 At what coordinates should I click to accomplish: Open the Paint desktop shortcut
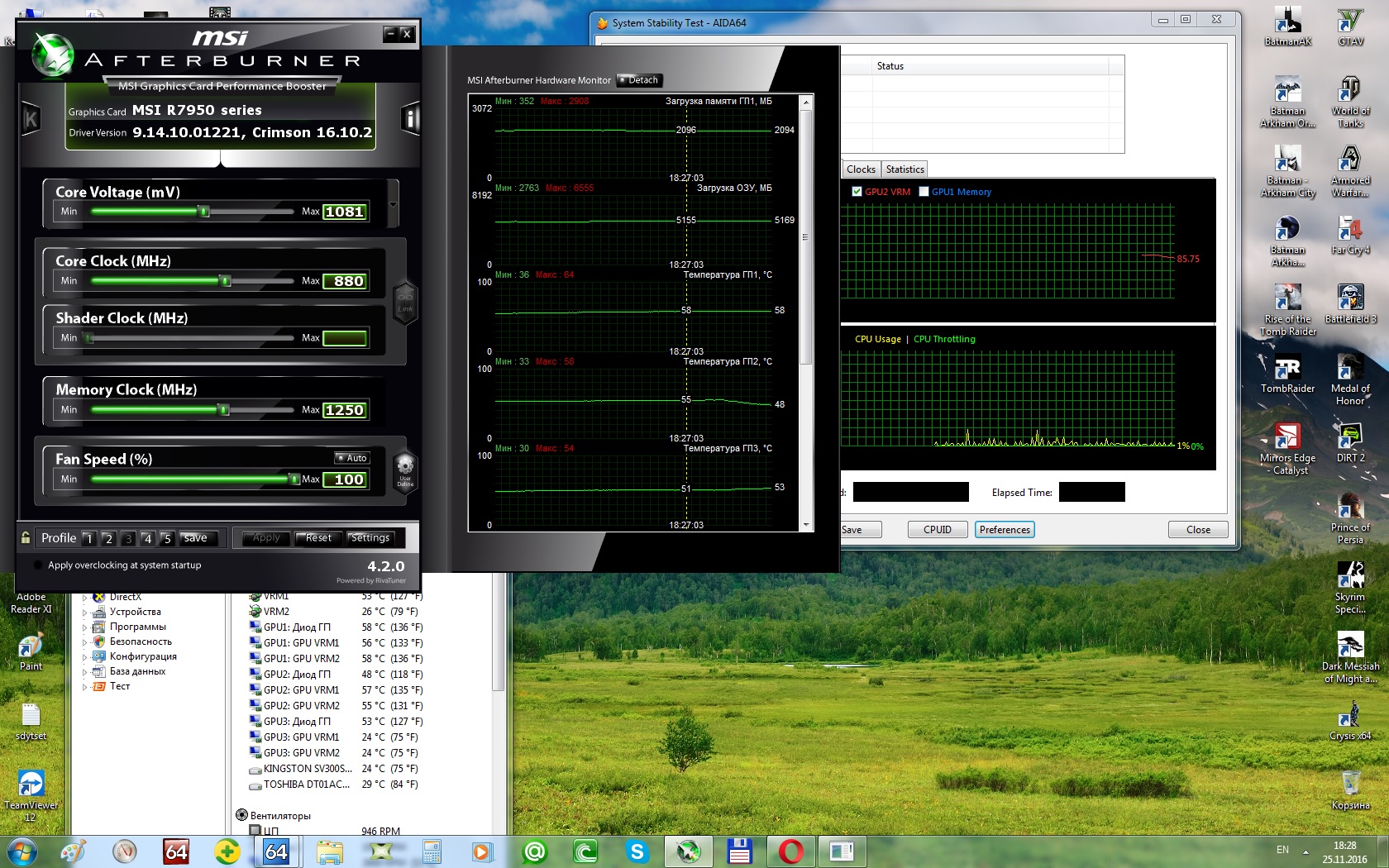(x=31, y=652)
